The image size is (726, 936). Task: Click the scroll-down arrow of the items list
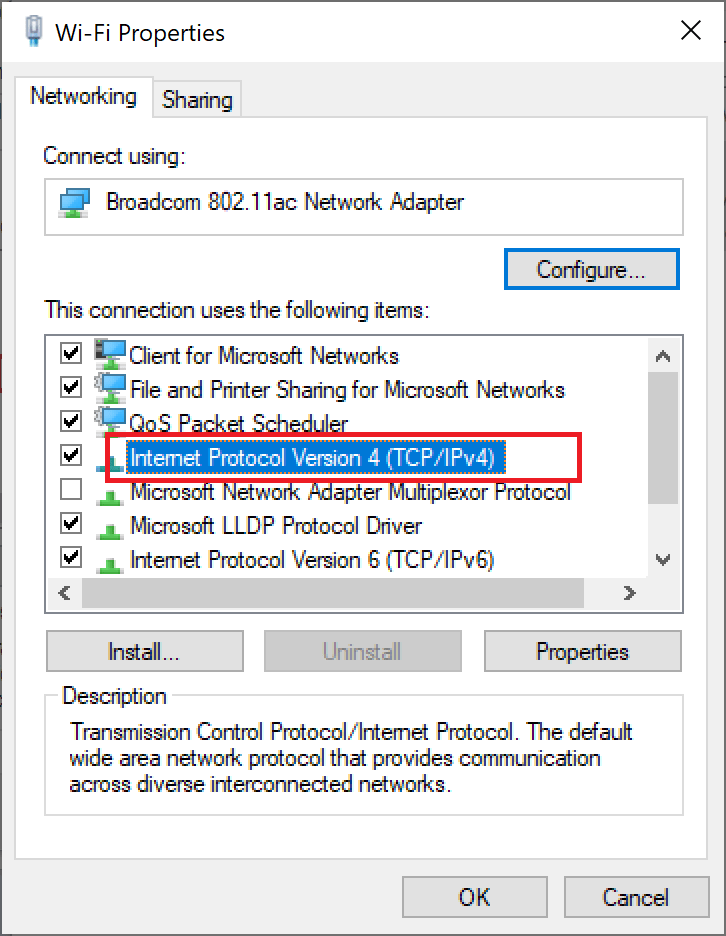coord(663,560)
